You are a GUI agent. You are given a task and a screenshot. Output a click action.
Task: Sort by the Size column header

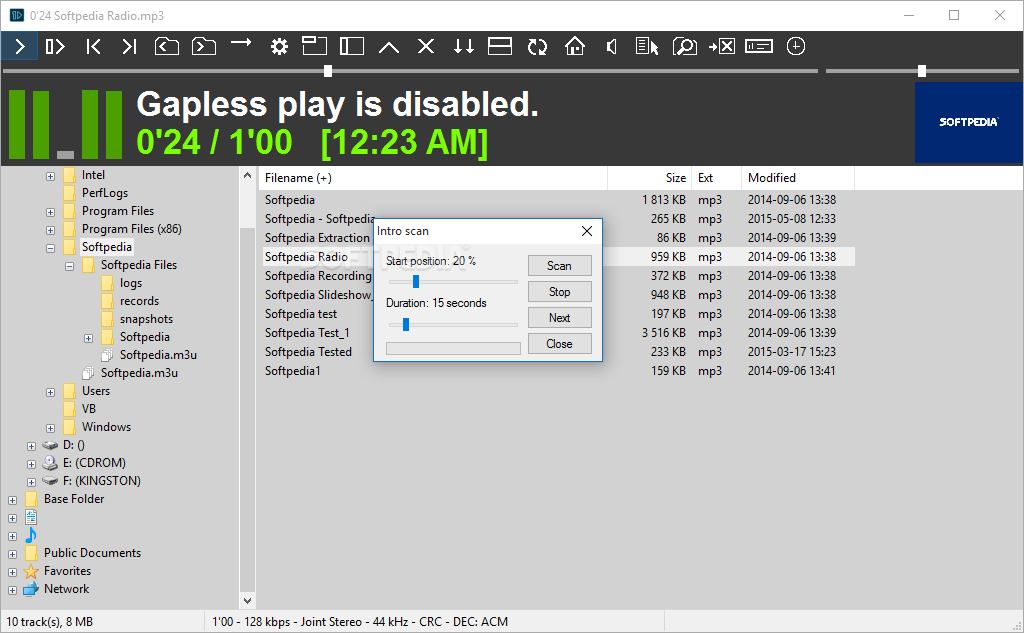pyautogui.click(x=650, y=178)
